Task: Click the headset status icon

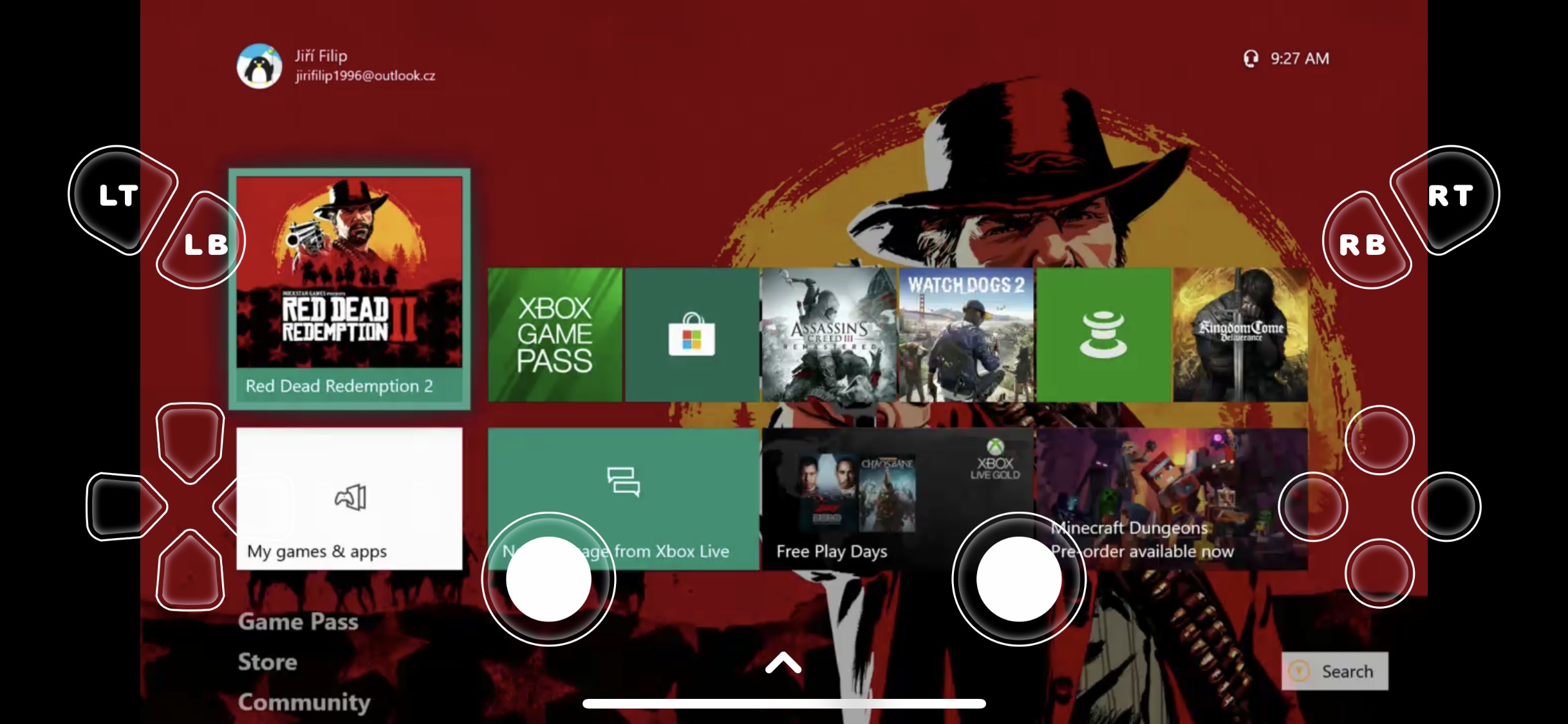Action: pos(1251,59)
